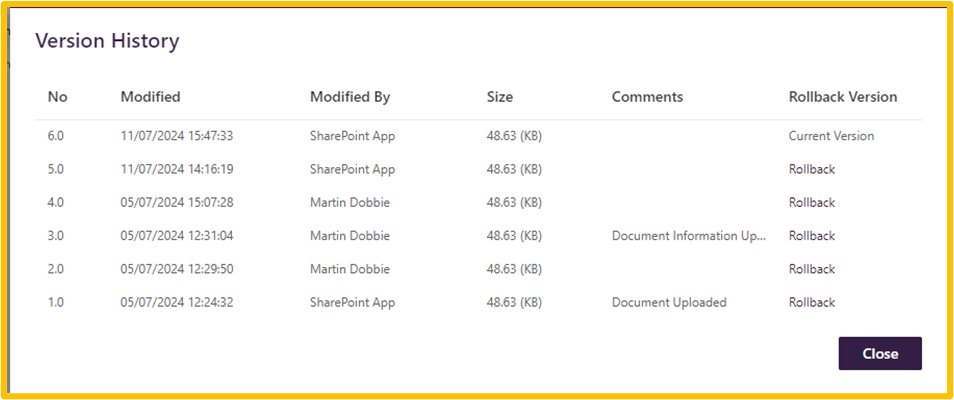Click the Current Version label

pos(831,136)
